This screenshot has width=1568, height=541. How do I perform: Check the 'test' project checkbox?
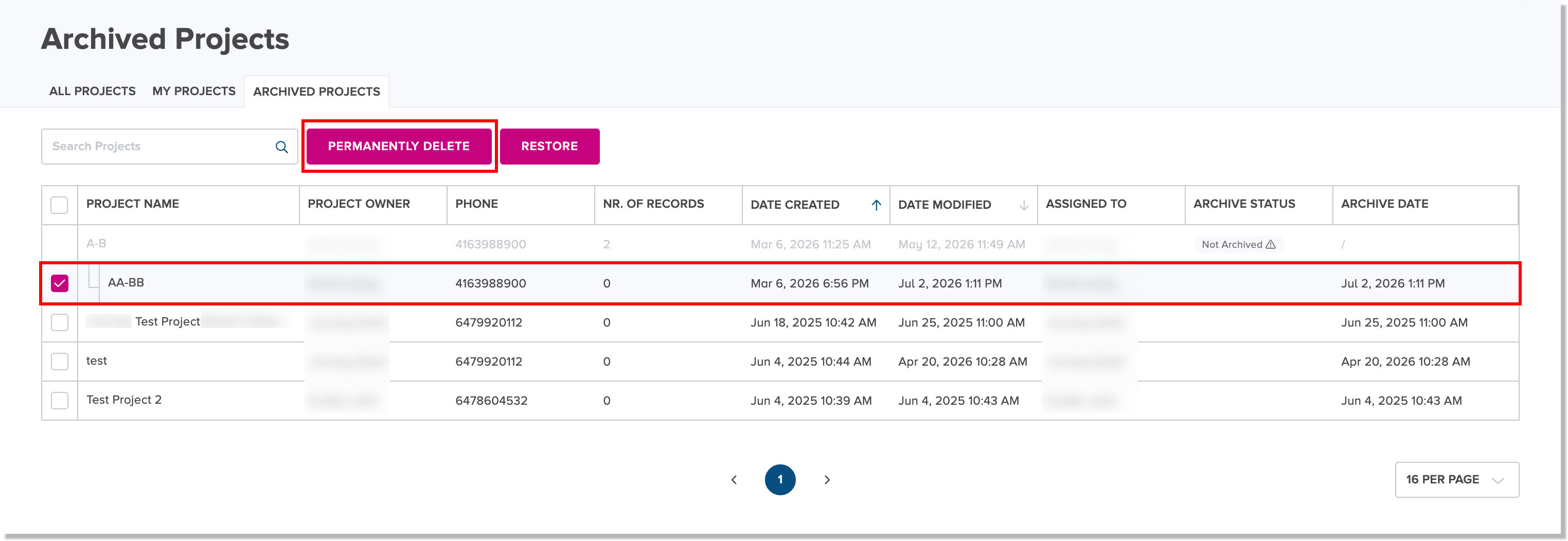59,361
